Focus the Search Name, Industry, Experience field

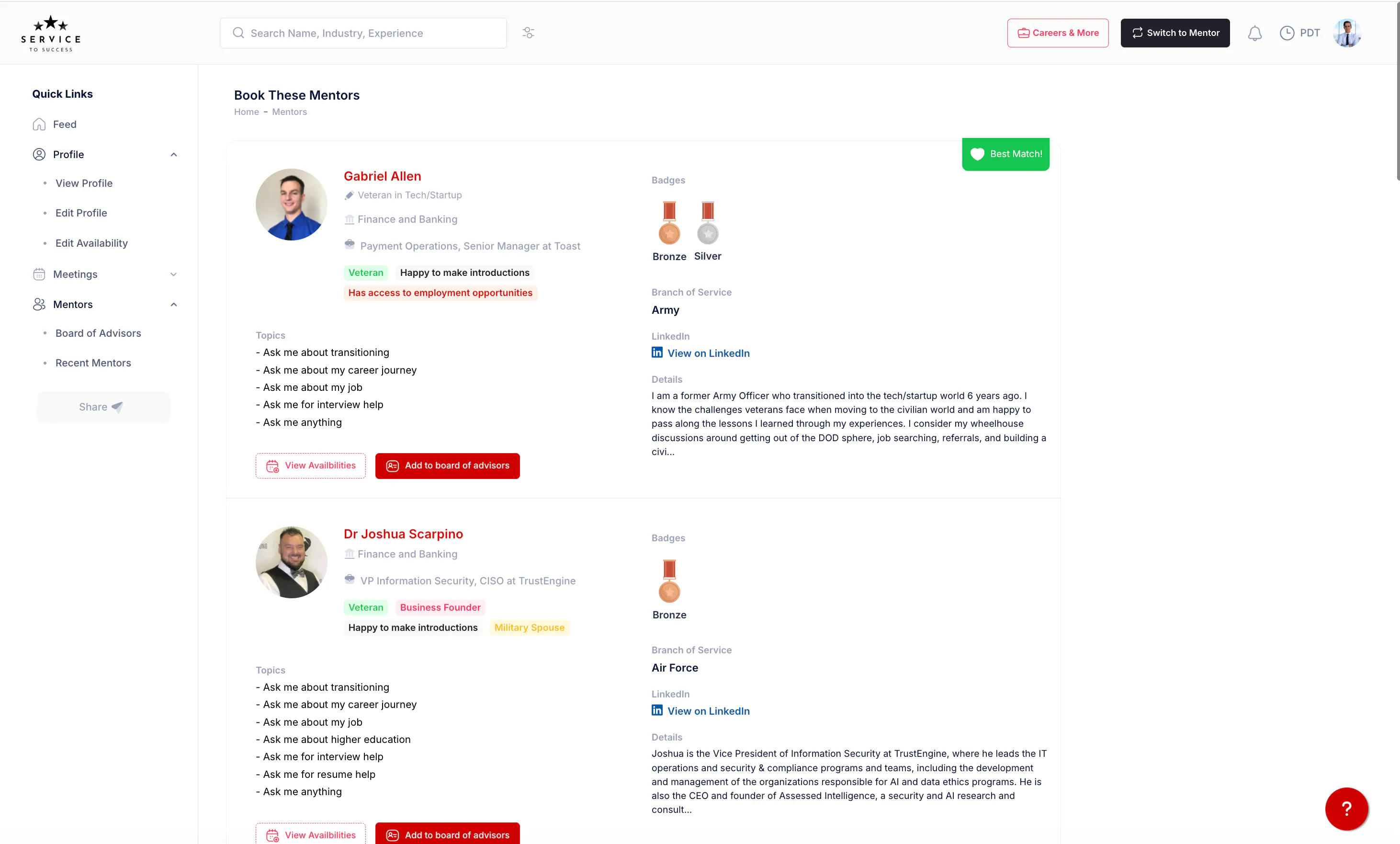coord(363,33)
